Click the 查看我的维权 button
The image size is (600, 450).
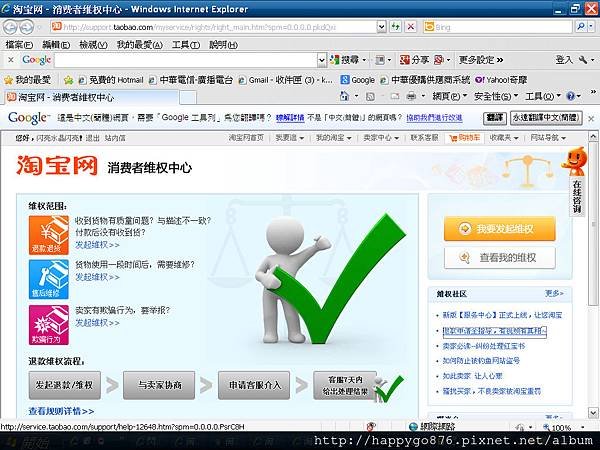click(x=499, y=258)
